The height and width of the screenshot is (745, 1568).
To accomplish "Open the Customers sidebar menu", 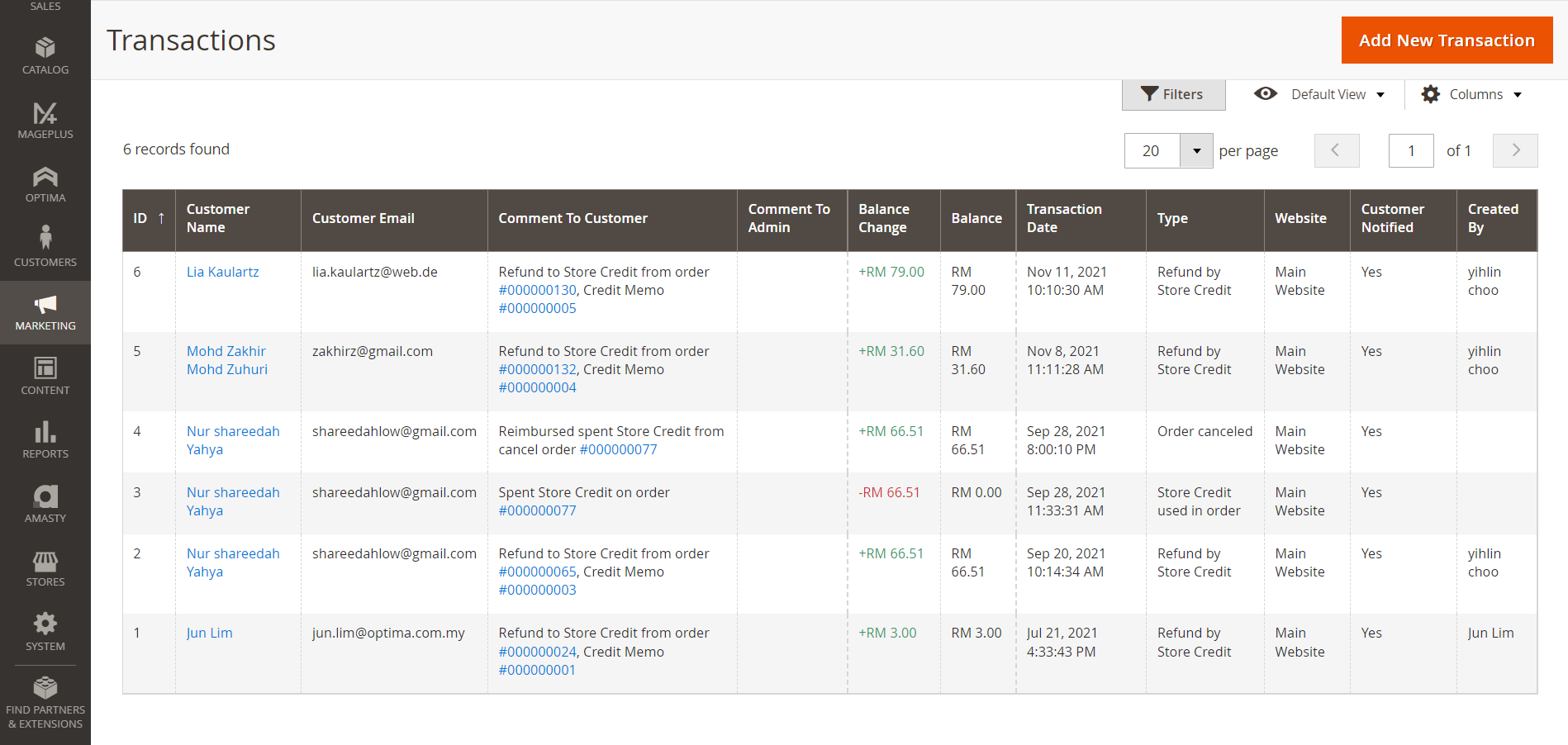I will (45, 248).
